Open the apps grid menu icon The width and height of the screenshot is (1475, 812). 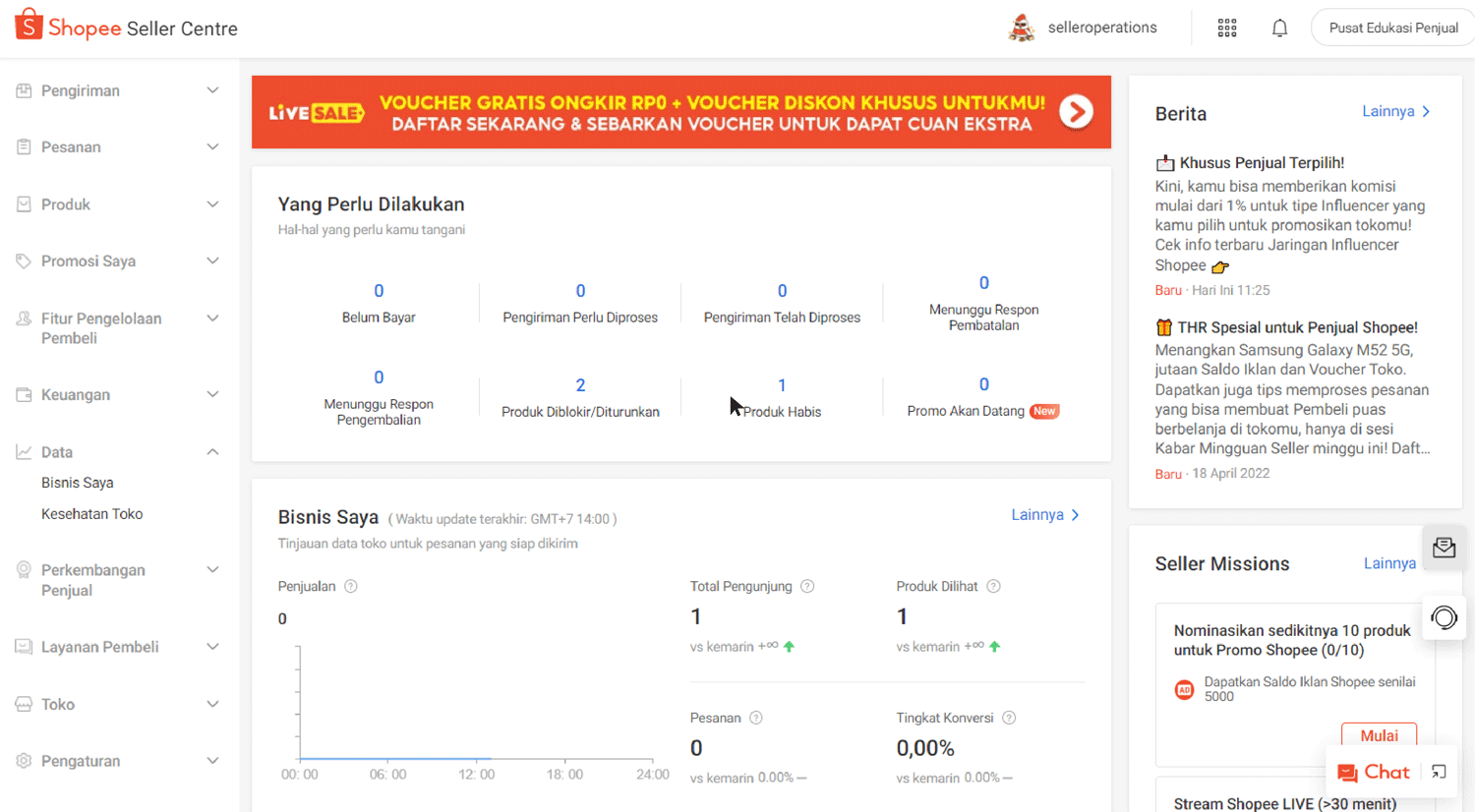1226,28
